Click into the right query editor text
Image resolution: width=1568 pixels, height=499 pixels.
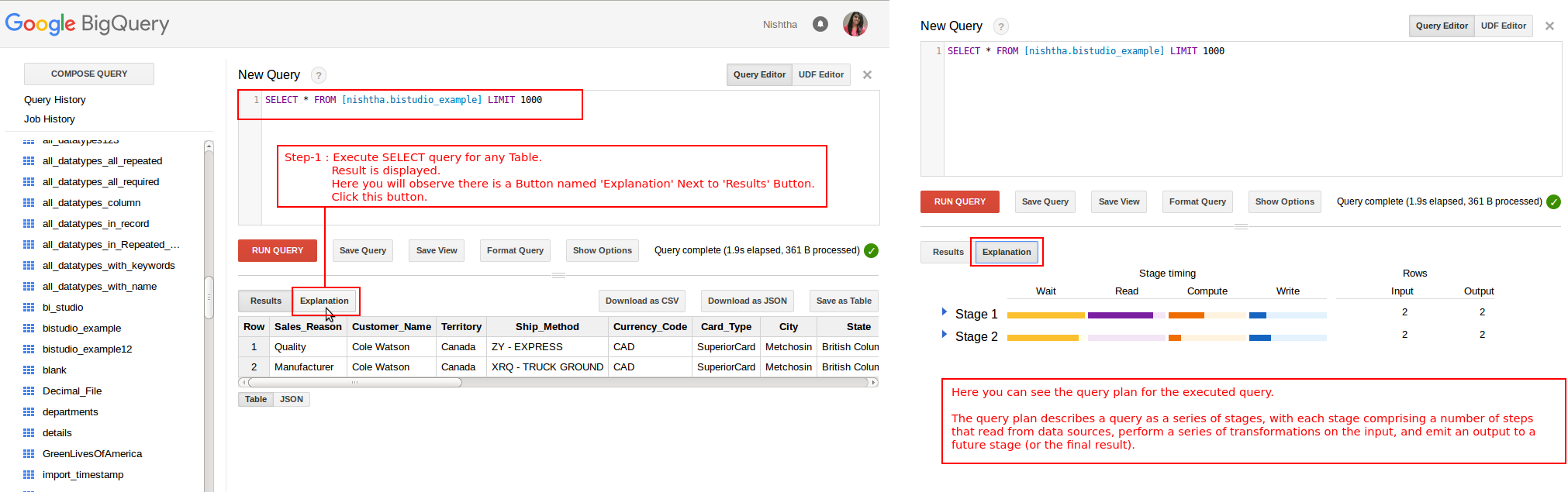(1086, 51)
